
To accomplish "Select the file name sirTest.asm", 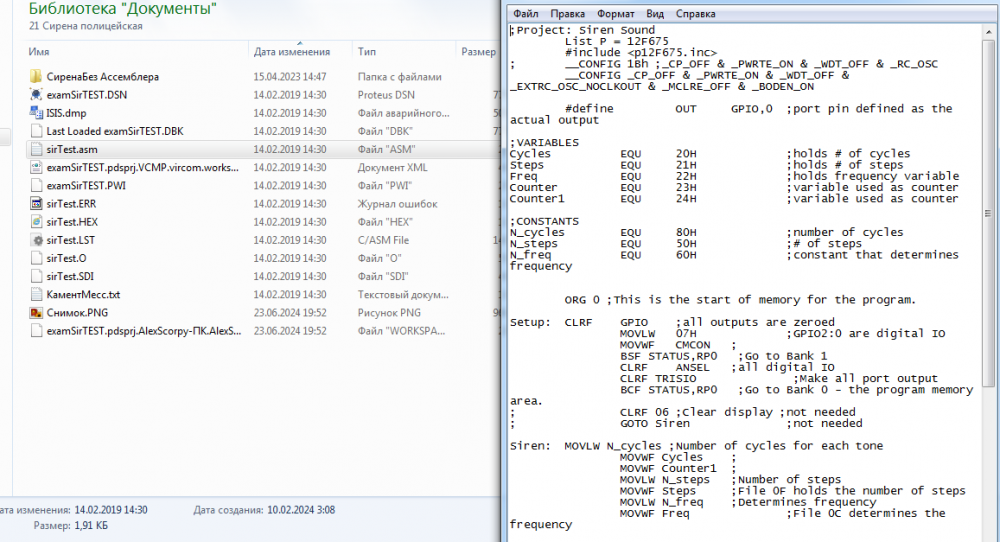I will coord(71,149).
